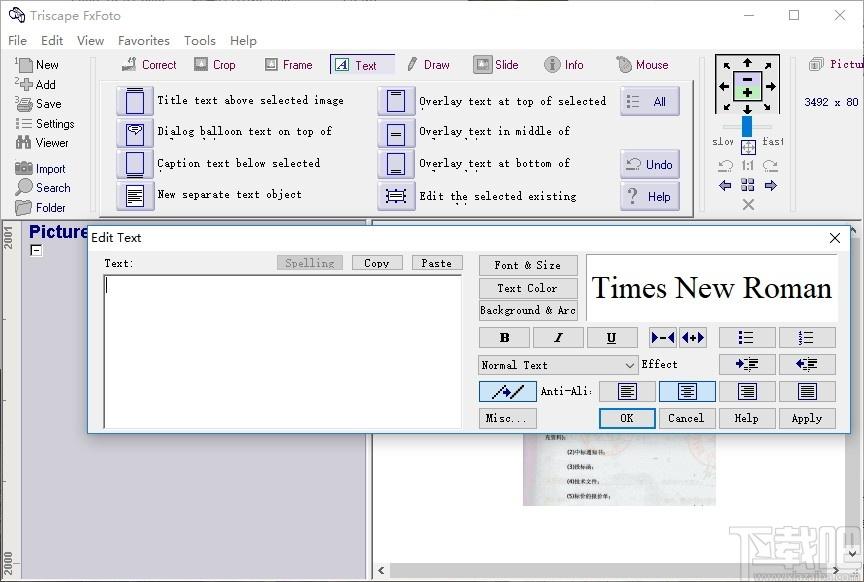Toggle Underline formatting in Edit Text
864x582 pixels.
pyautogui.click(x=611, y=338)
